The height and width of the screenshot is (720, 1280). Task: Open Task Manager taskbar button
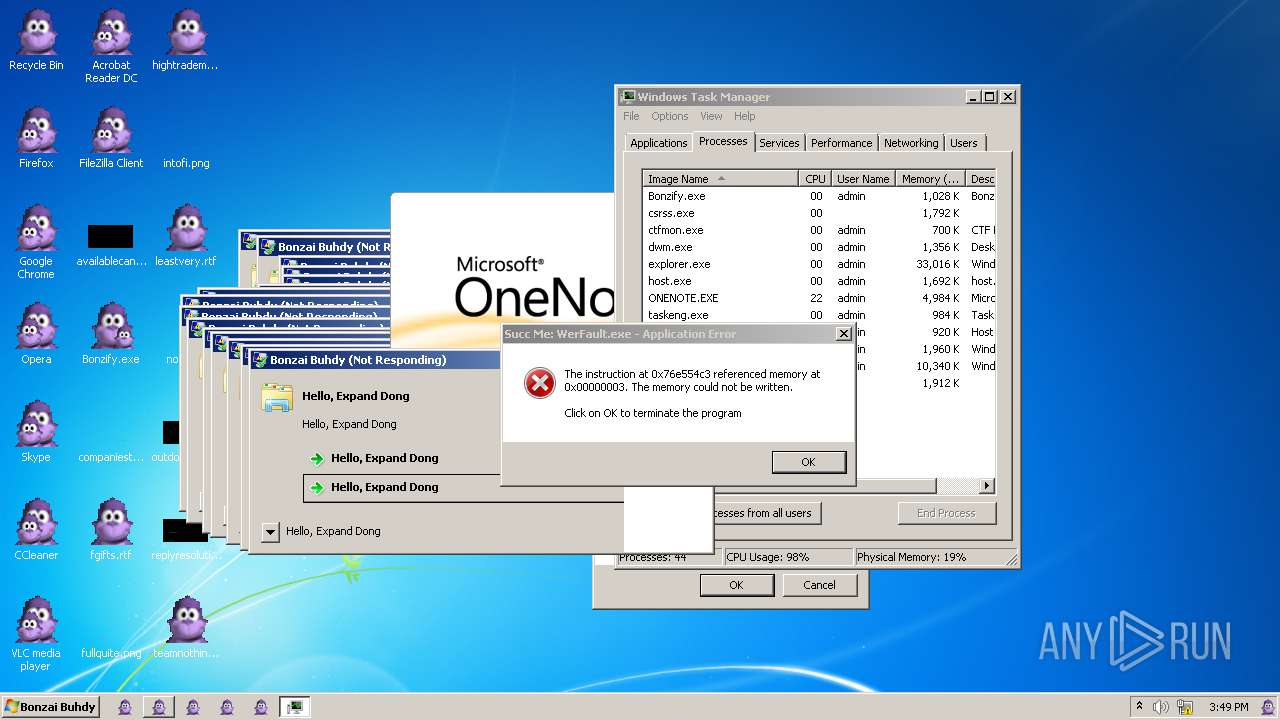coord(294,707)
